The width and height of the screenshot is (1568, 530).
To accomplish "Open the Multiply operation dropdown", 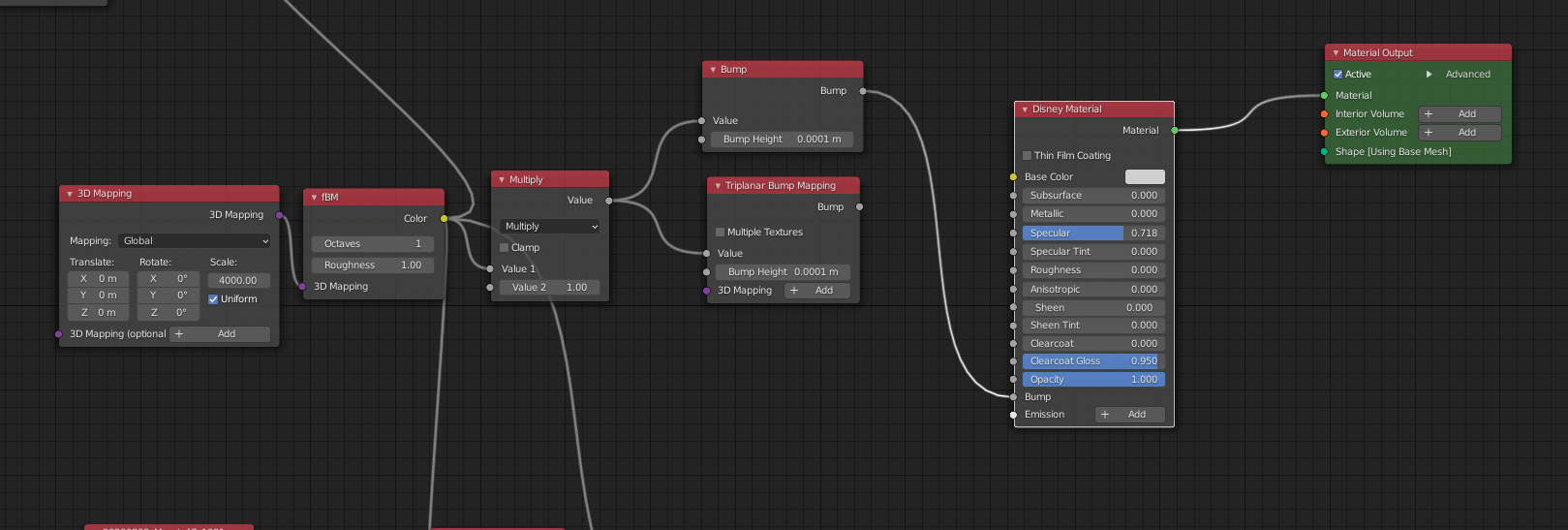I will [551, 227].
